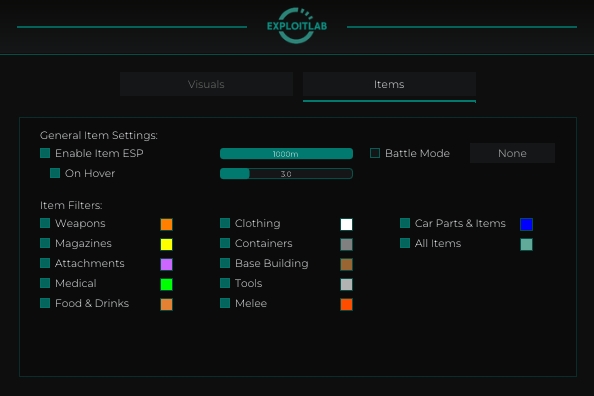Select the Items tab
594x396 pixels.
389,84
